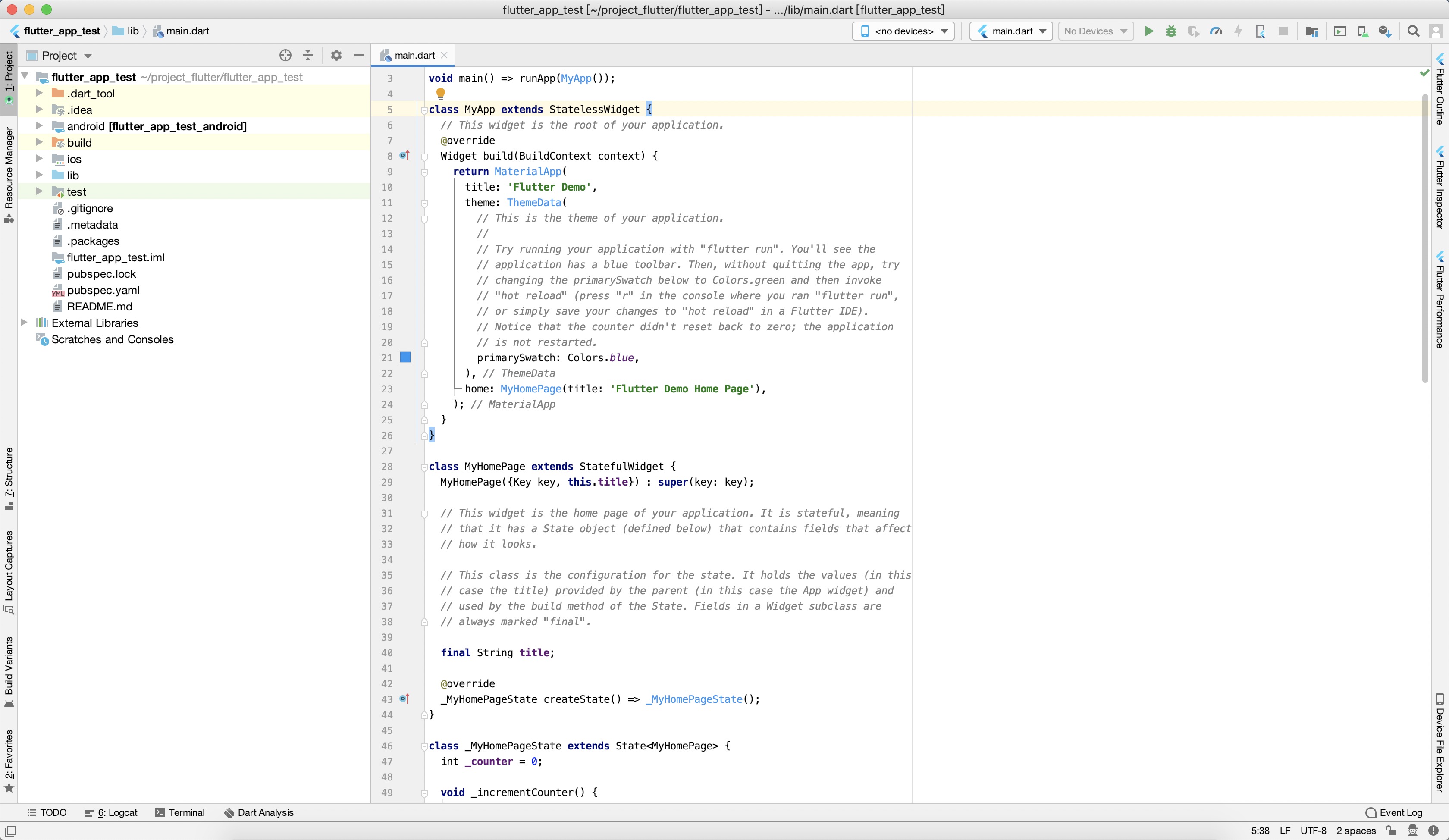Open the 6: Logcat view
The height and width of the screenshot is (840, 1449).
pos(110,812)
